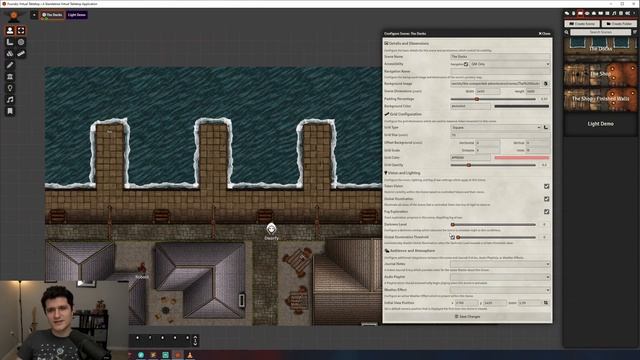The height and width of the screenshot is (360, 640).
Task: Select the Drawing Tools pencil icon
Action: tap(10, 65)
